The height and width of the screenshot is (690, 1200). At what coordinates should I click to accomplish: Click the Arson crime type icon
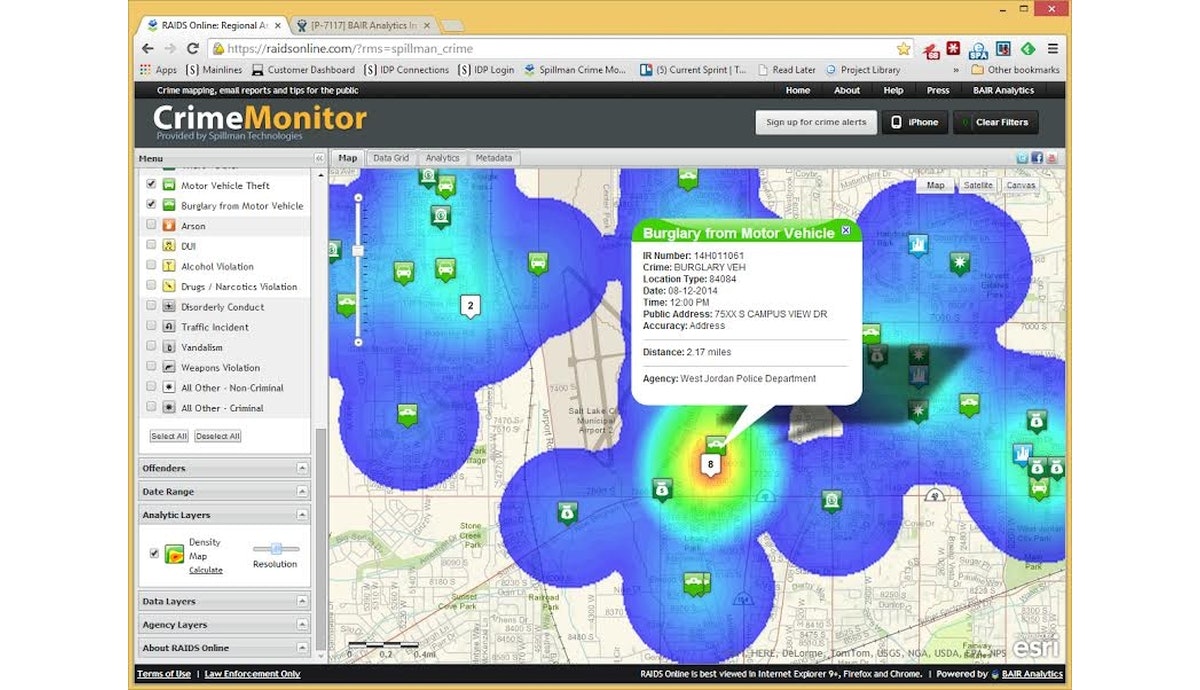[168, 226]
